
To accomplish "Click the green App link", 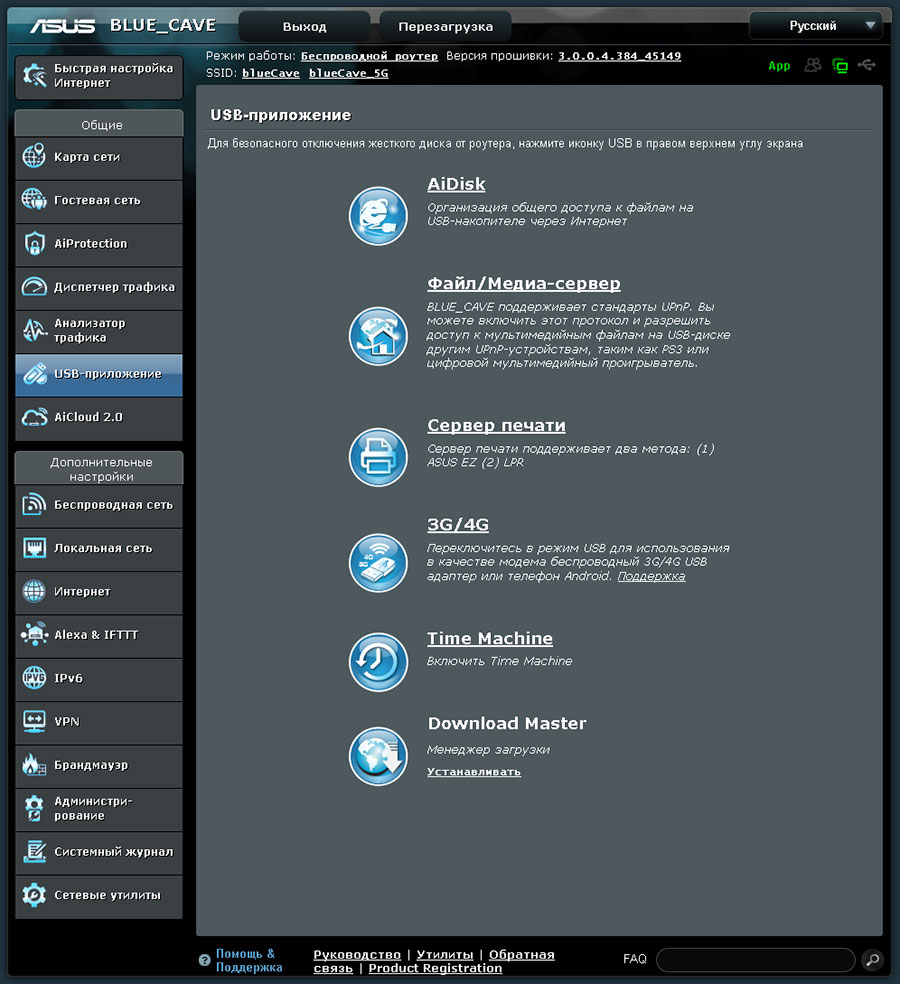I will (779, 66).
